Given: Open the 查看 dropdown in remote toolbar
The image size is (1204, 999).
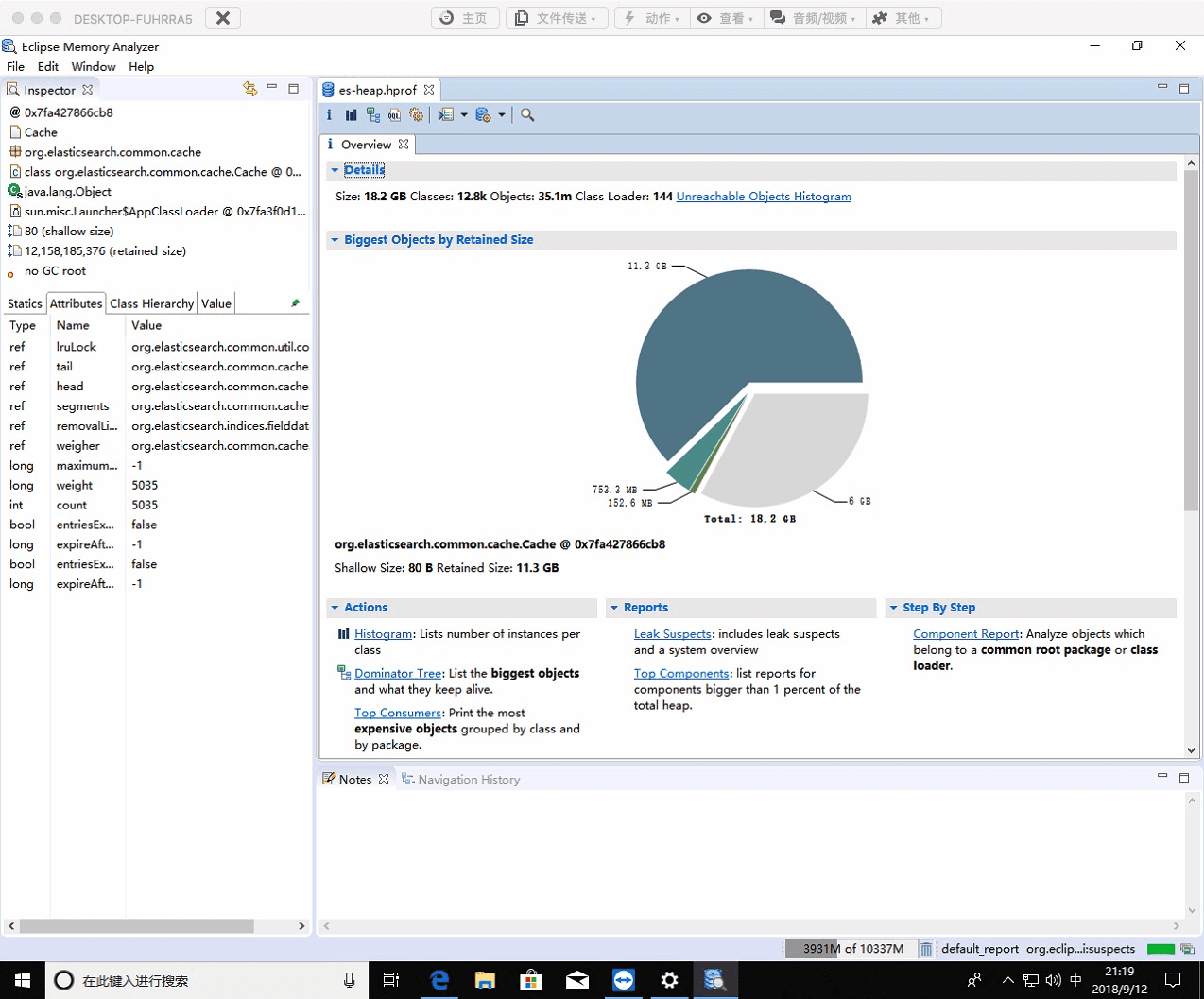Looking at the screenshot, I should (725, 18).
